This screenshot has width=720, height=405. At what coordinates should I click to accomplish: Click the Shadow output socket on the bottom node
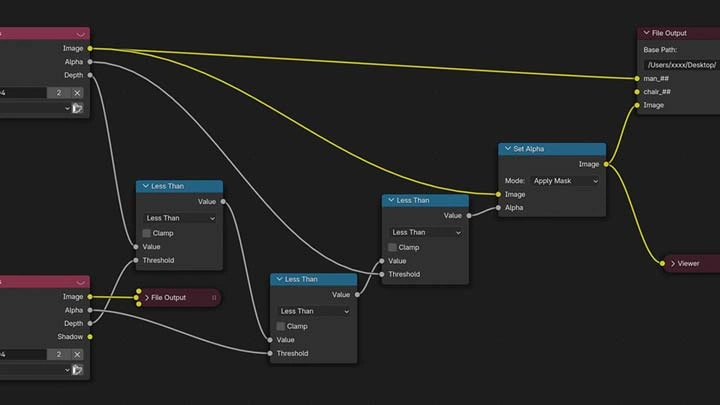coord(90,336)
